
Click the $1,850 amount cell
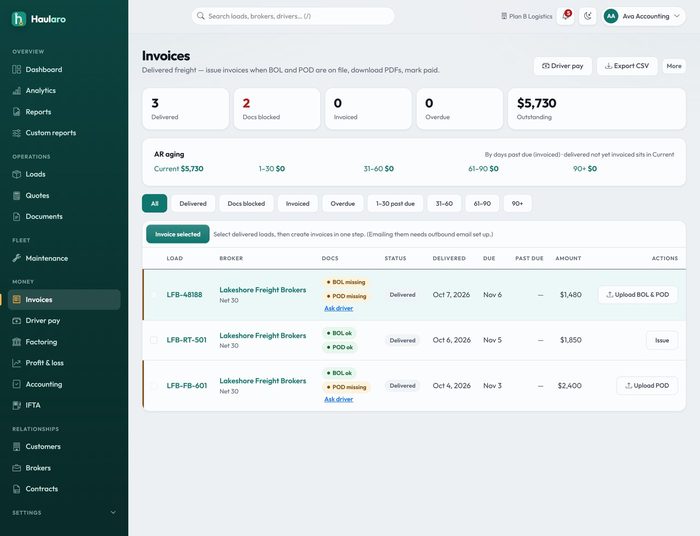(571, 340)
